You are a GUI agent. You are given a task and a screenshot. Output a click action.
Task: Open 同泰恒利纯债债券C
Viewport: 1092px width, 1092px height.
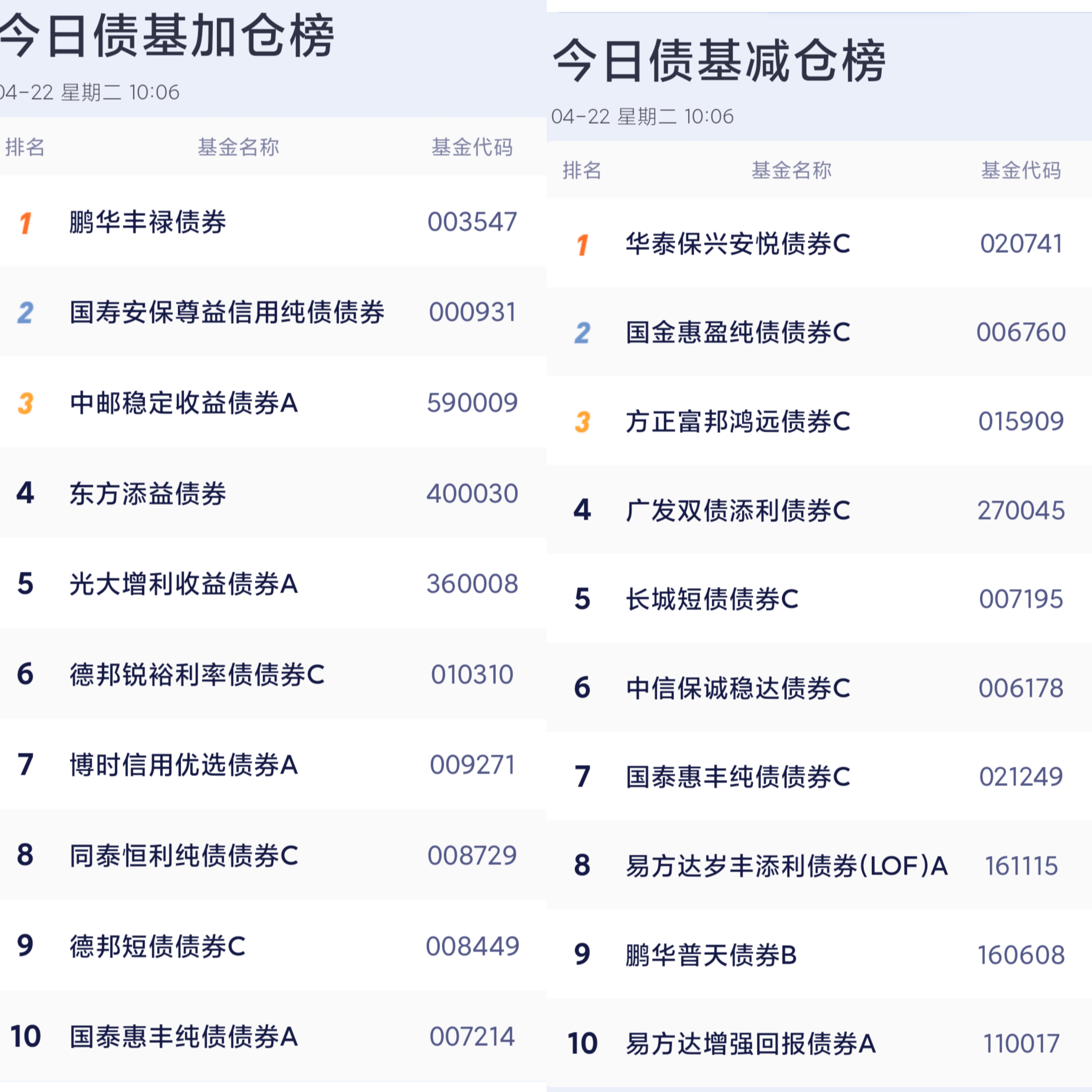(184, 855)
